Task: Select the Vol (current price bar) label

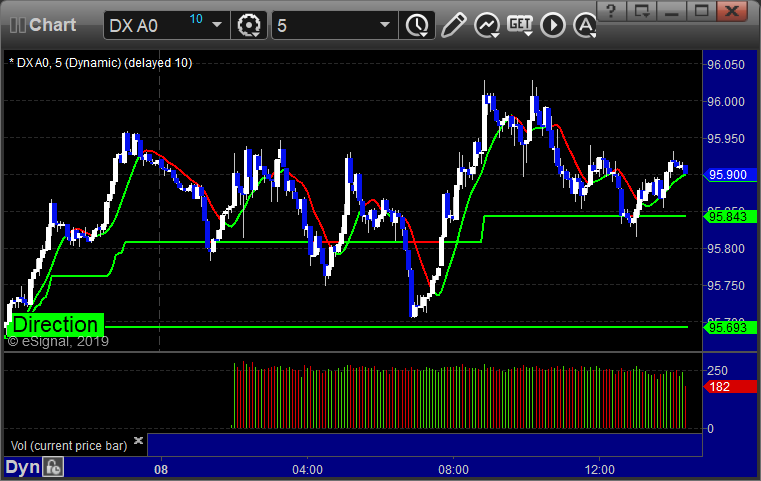Action: point(69,446)
